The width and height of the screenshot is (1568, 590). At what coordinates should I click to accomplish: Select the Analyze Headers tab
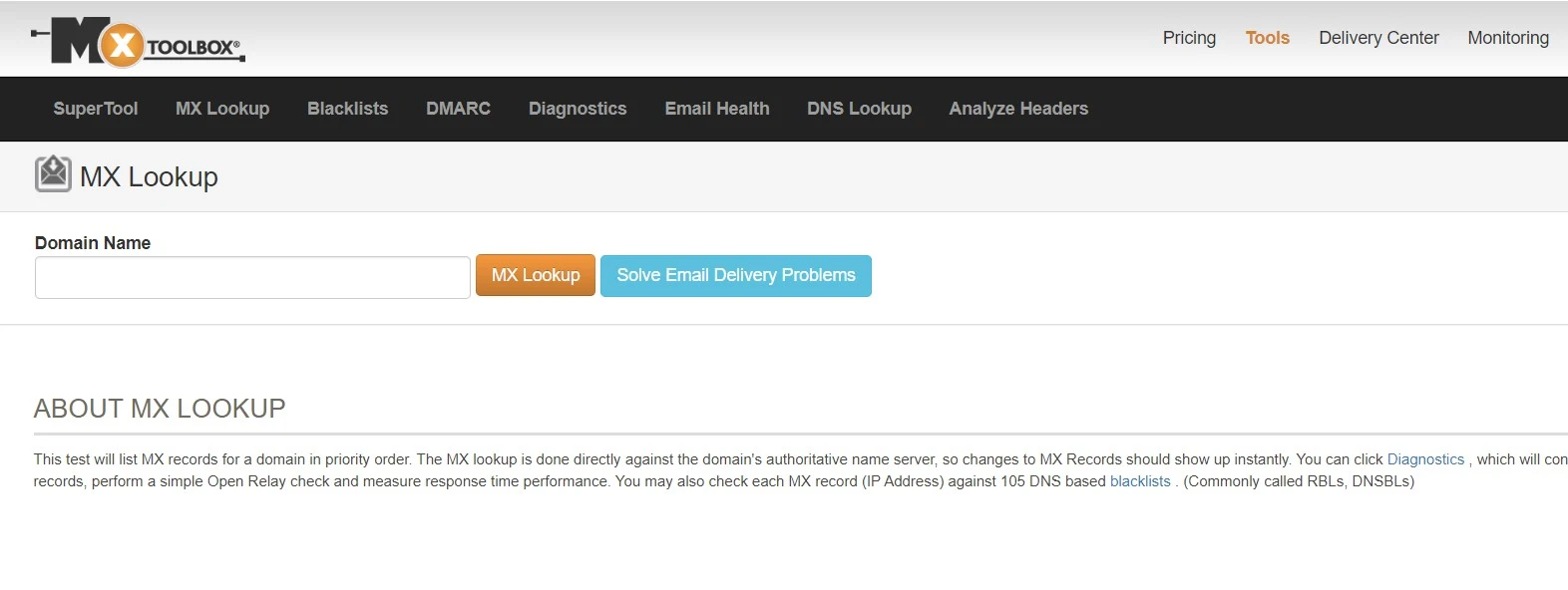point(1018,109)
